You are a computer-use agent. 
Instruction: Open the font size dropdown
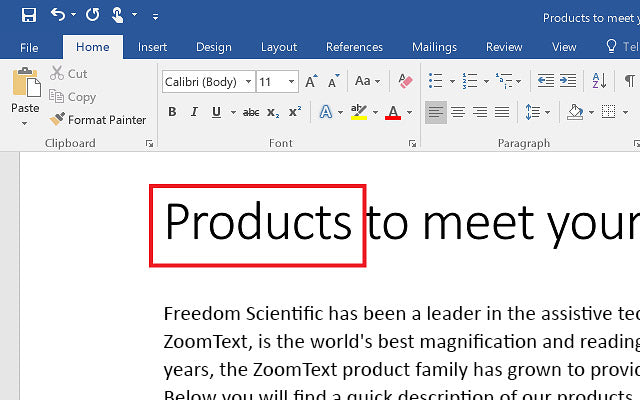click(292, 82)
